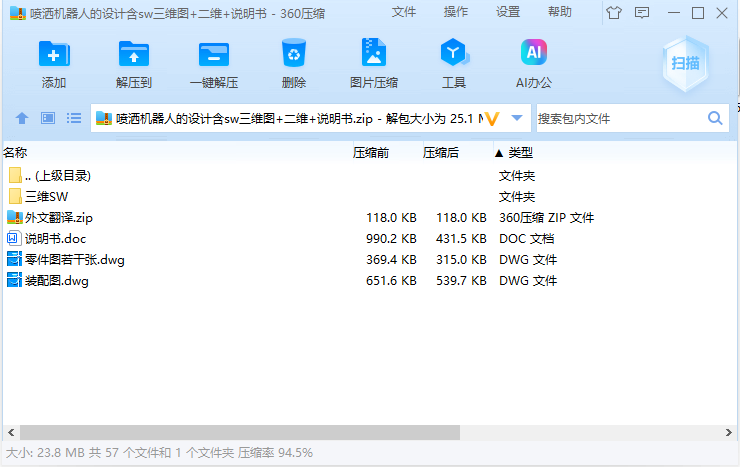
Task: Click the 539.7 KB compressed size cell
Action: 461,281
